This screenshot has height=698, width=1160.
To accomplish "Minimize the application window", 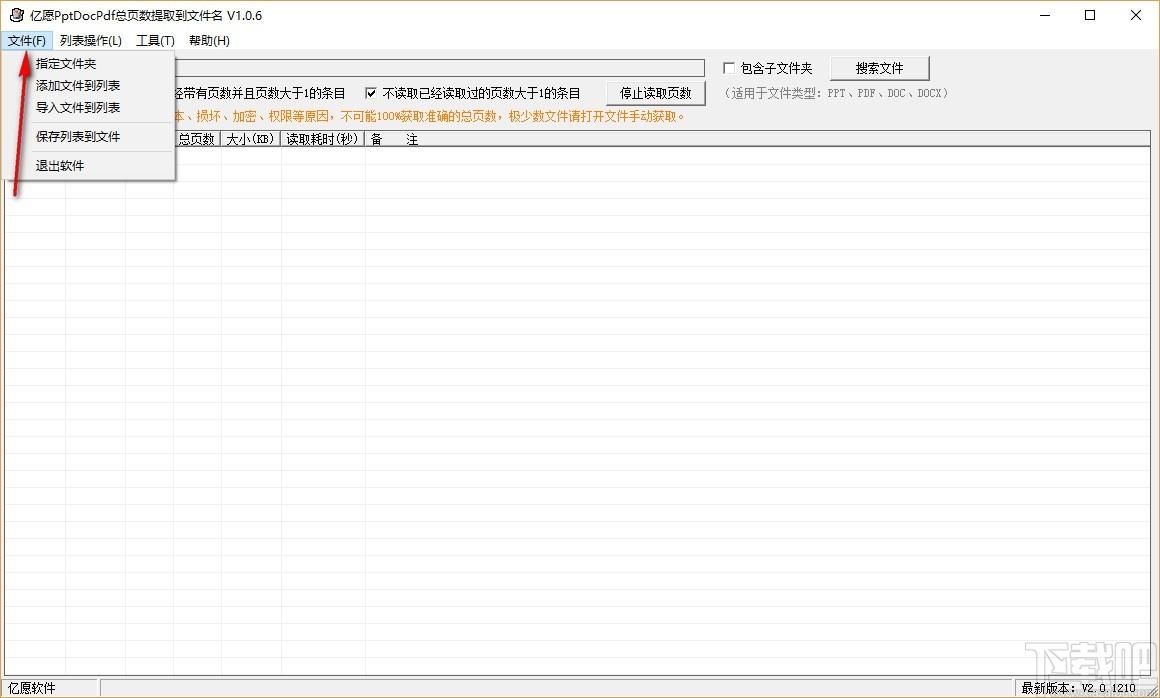I will (1045, 16).
